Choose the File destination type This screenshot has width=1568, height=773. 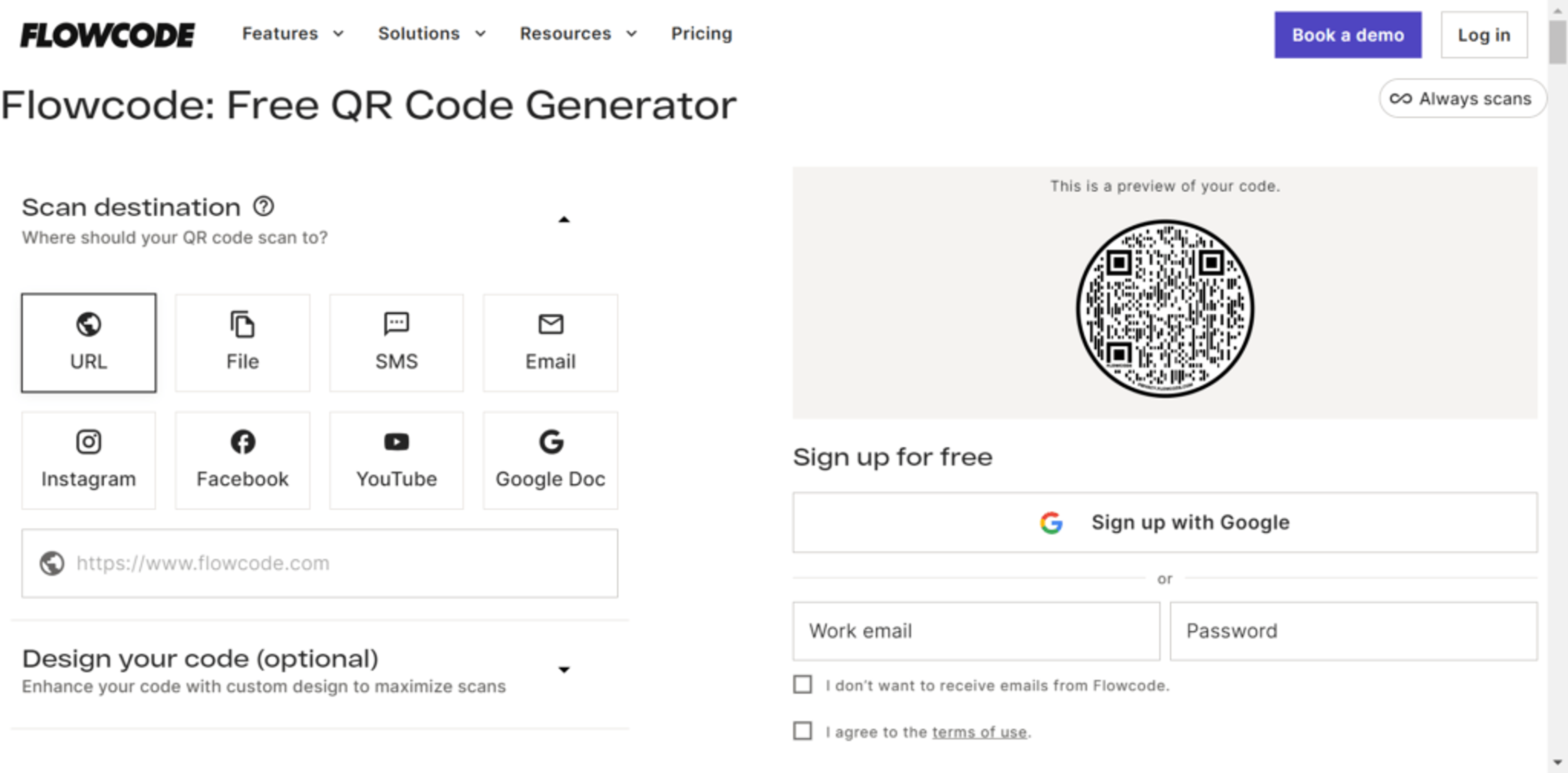(242, 342)
